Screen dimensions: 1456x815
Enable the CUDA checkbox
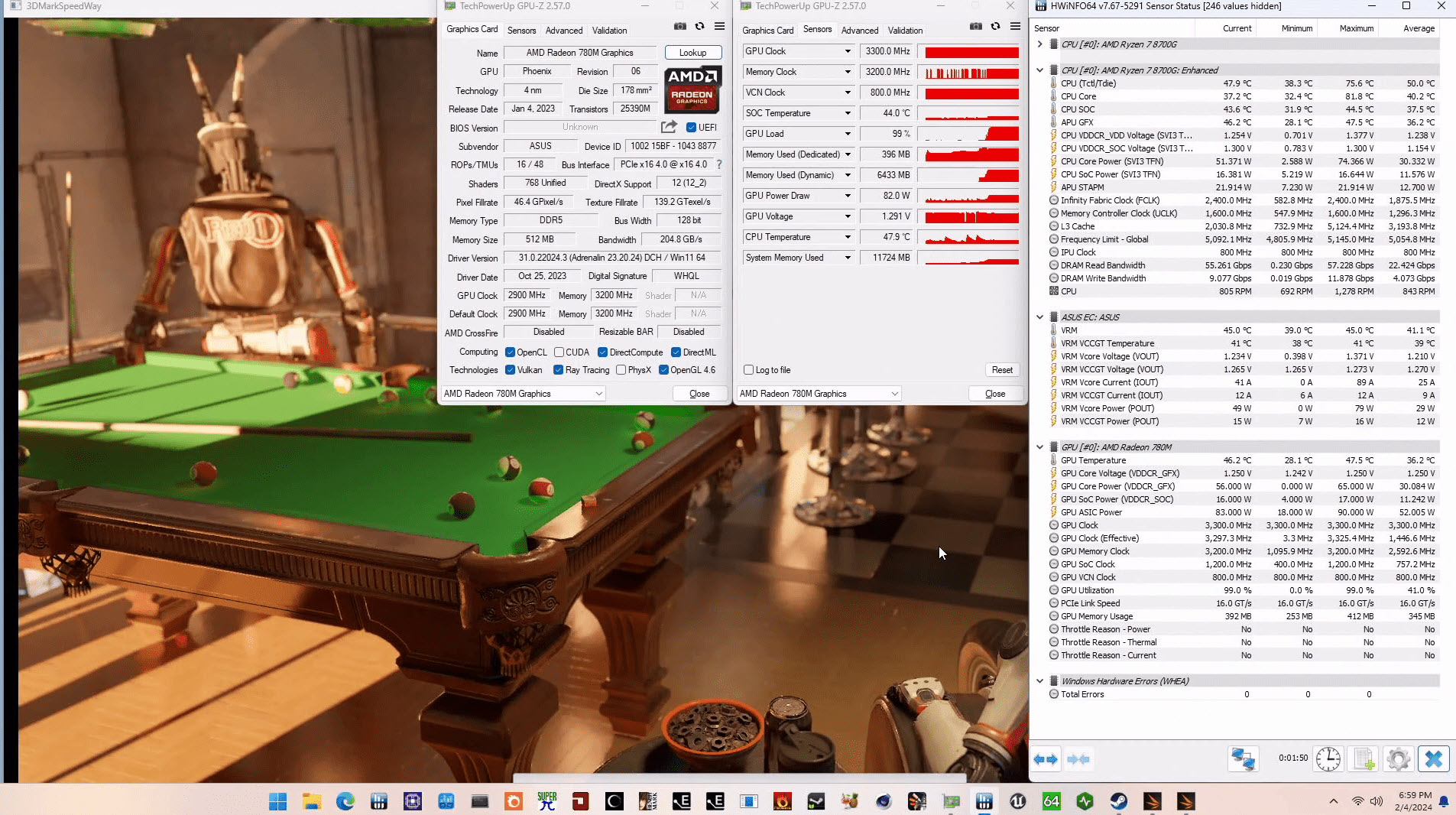(559, 352)
